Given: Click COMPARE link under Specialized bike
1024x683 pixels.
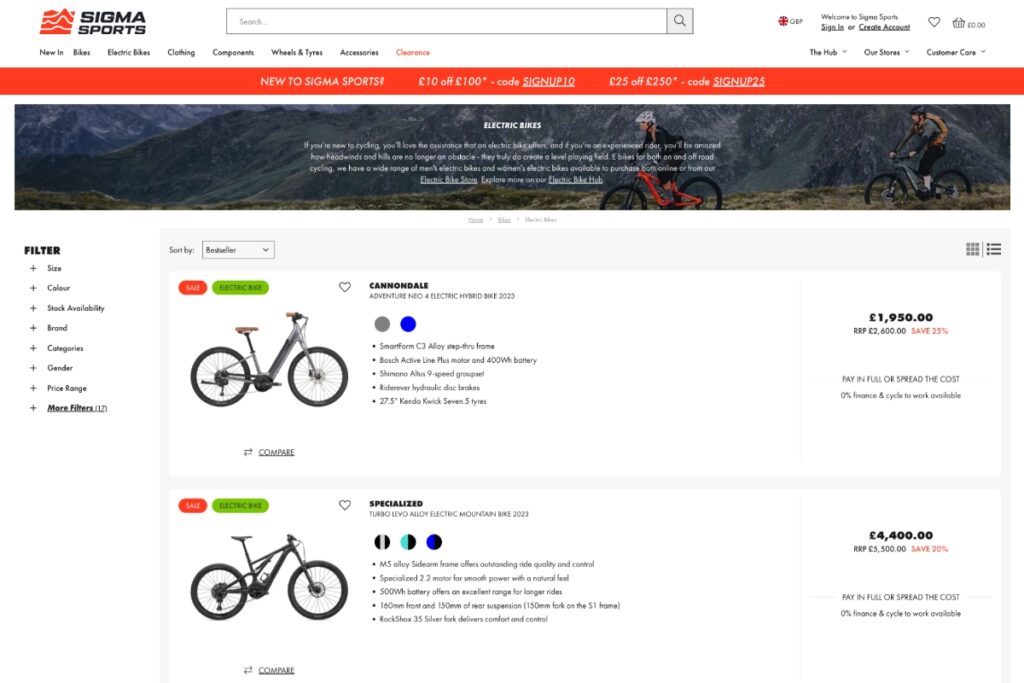Looking at the screenshot, I should 276,670.
